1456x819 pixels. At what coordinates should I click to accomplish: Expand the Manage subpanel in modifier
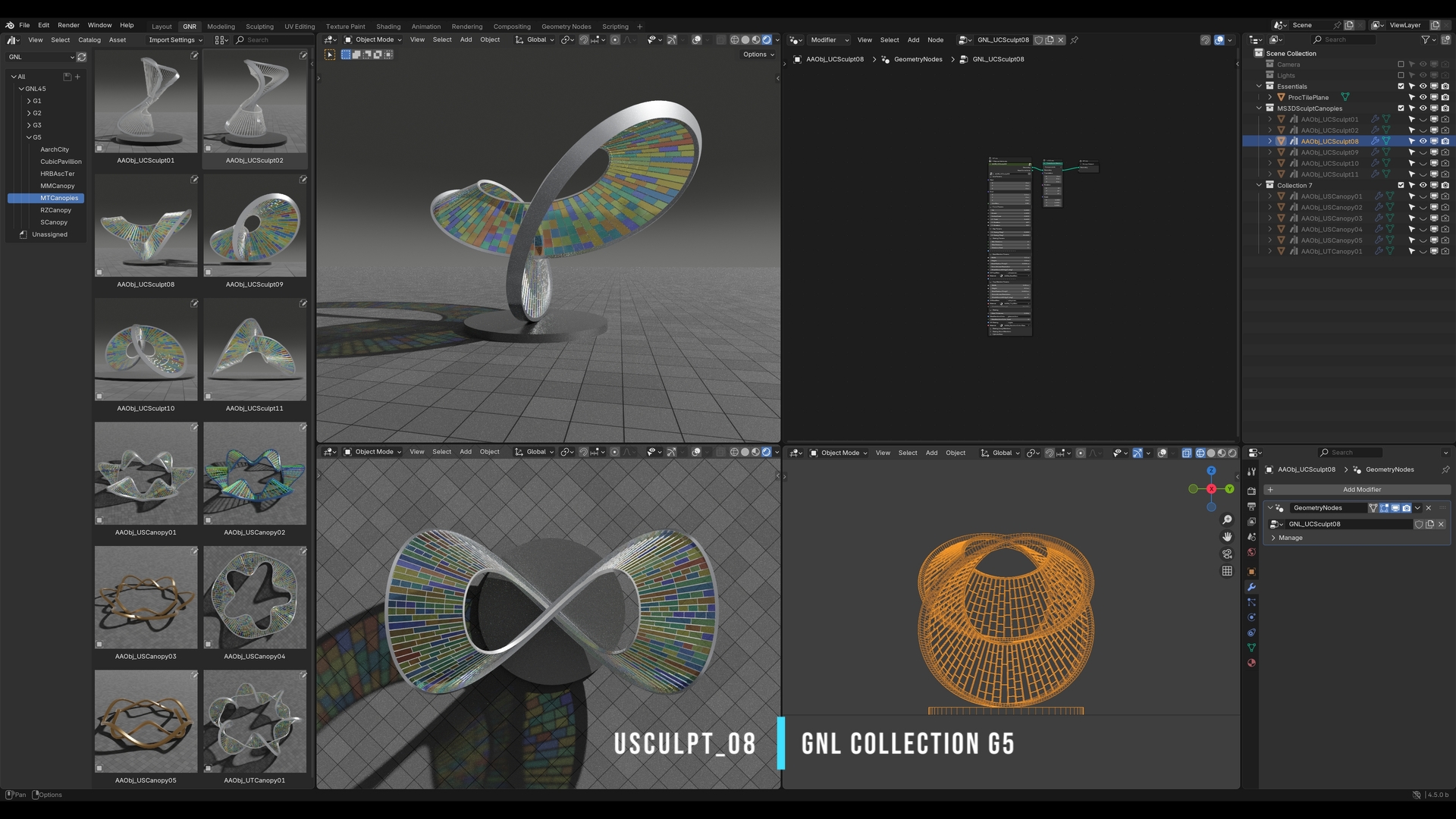(x=1286, y=538)
